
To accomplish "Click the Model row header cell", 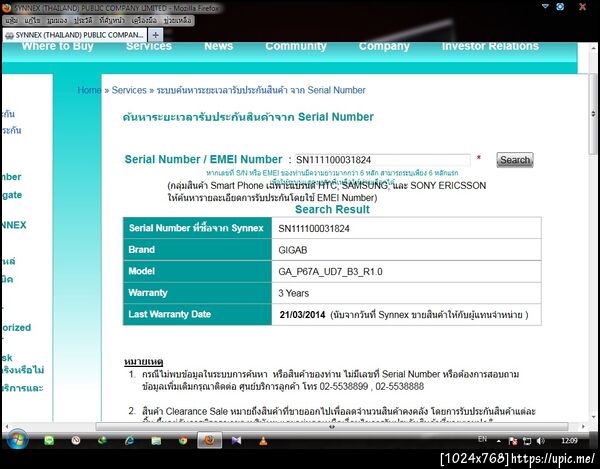I will point(197,271).
